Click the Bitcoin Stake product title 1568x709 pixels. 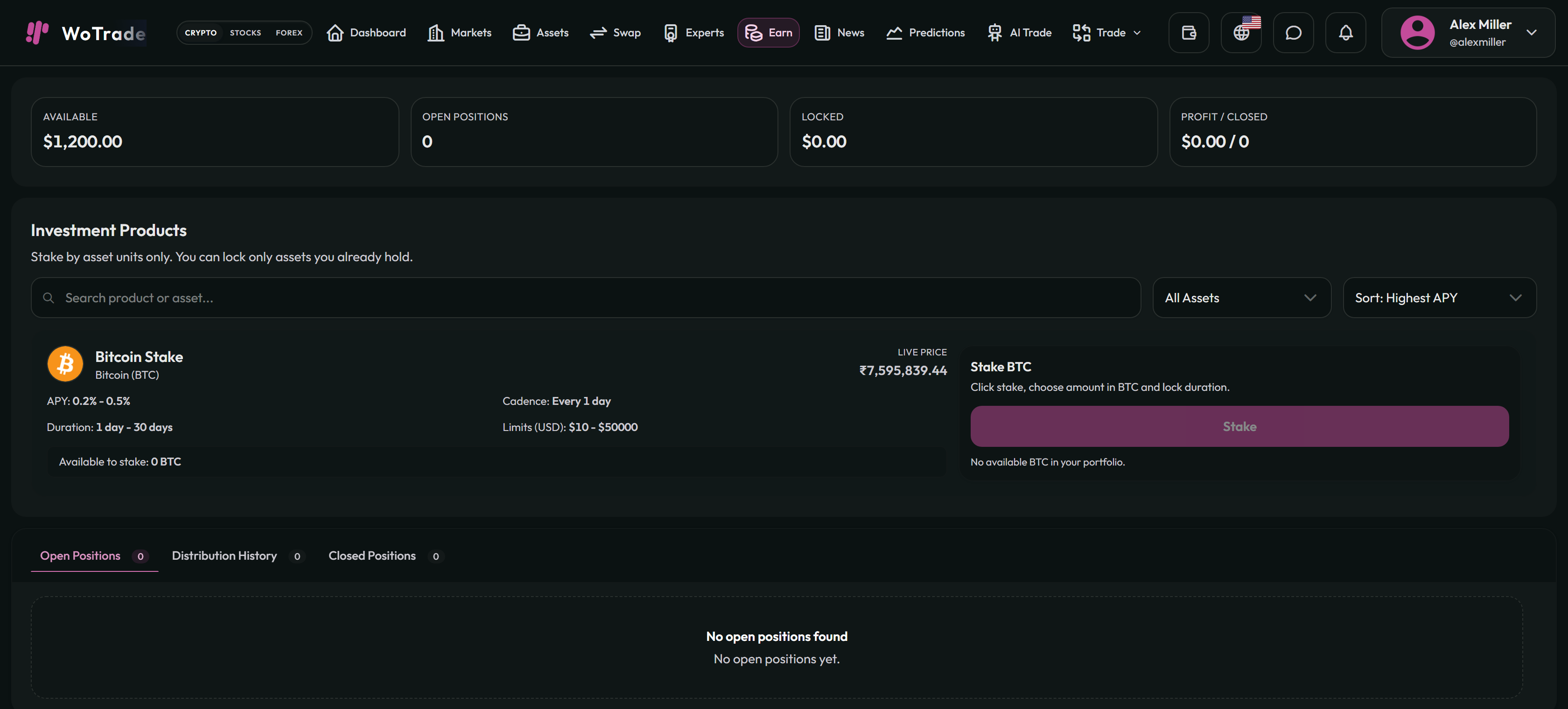[x=139, y=357]
